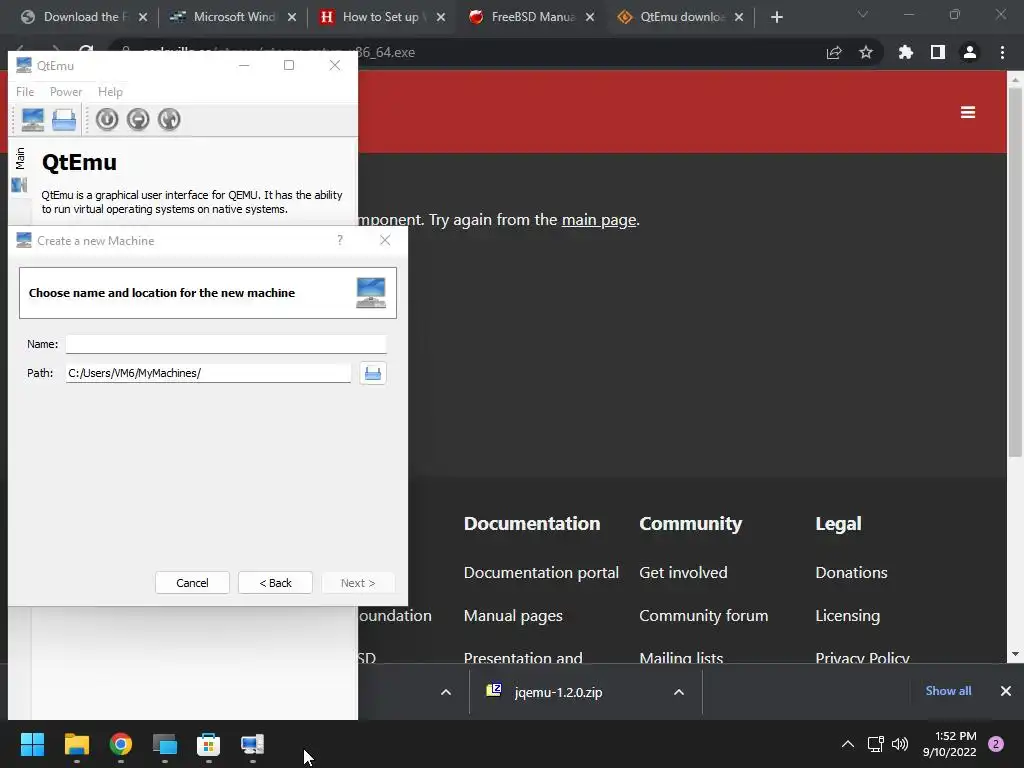Open the Community forum link

[703, 616]
